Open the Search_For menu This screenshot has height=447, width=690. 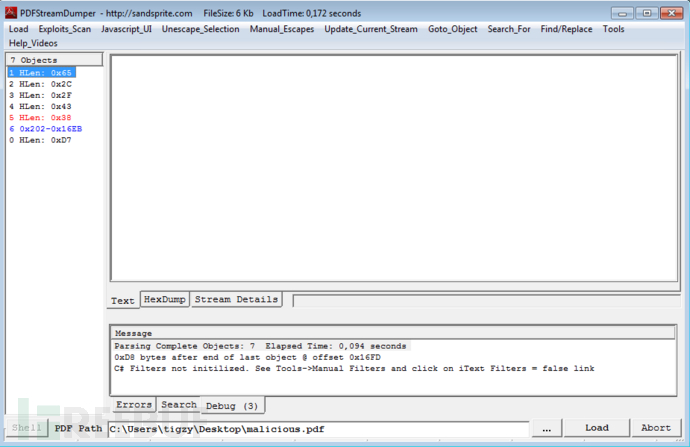509,29
